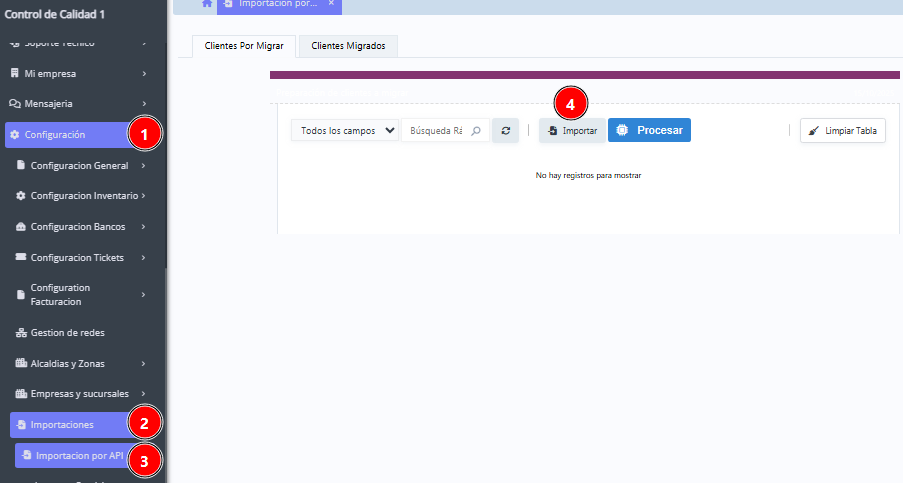Expand the Configuracion General submenu
903x483 pixels.
[144, 166]
